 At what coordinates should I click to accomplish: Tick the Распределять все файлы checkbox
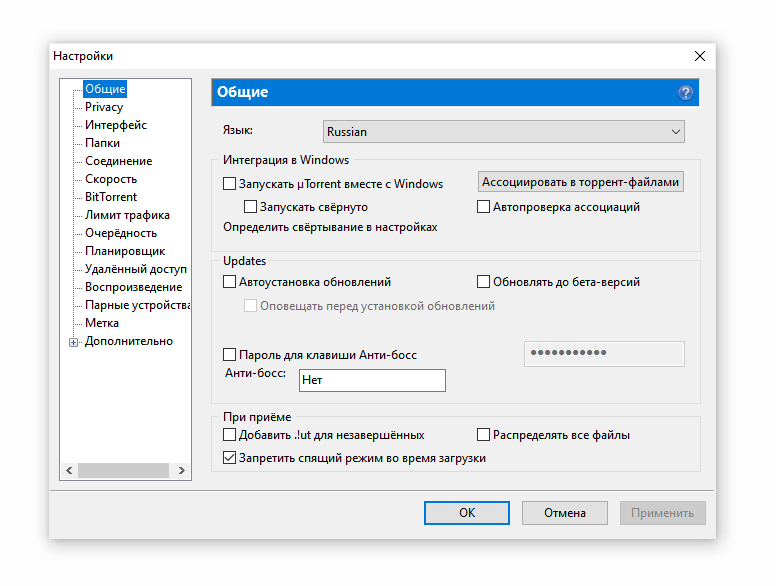coord(483,435)
